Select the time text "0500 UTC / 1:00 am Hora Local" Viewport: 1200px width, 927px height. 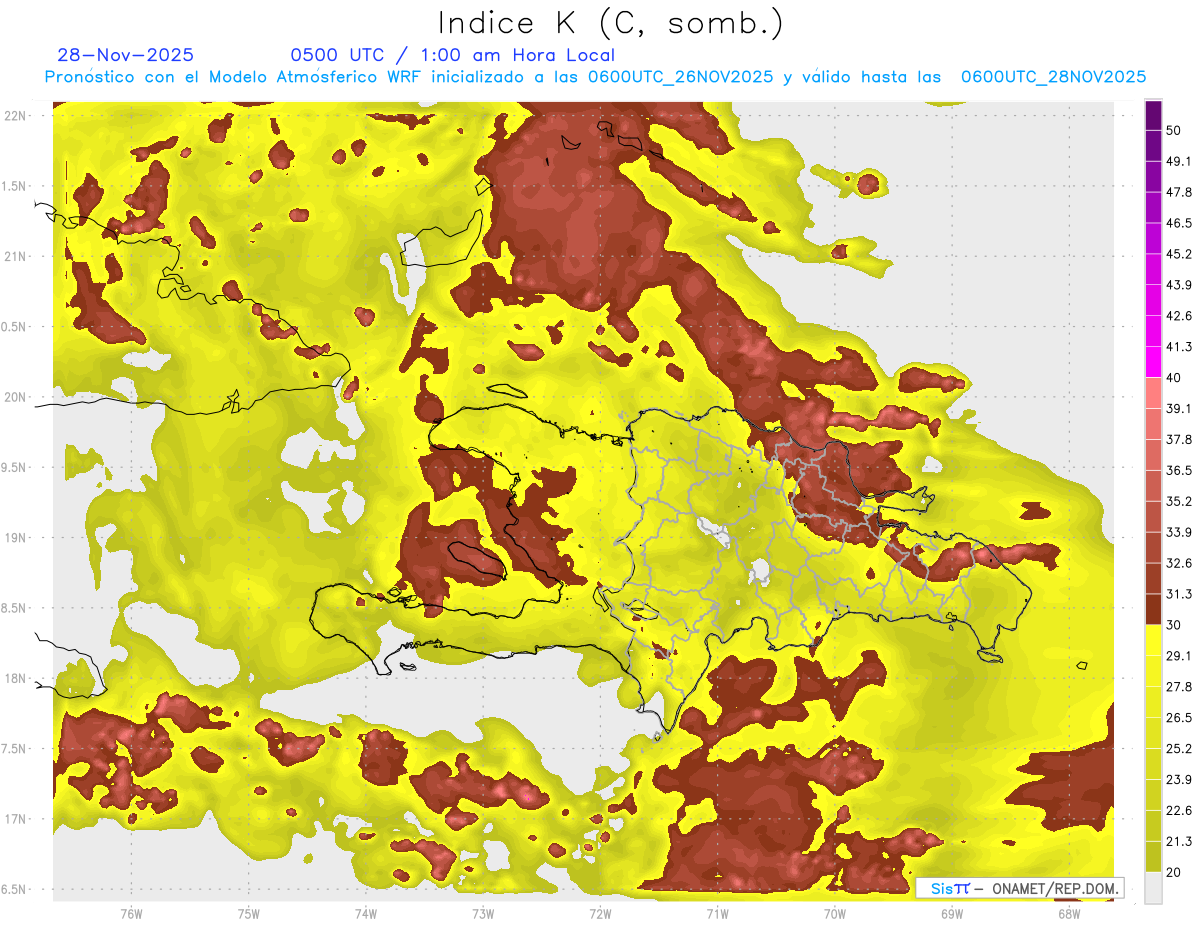(452, 55)
